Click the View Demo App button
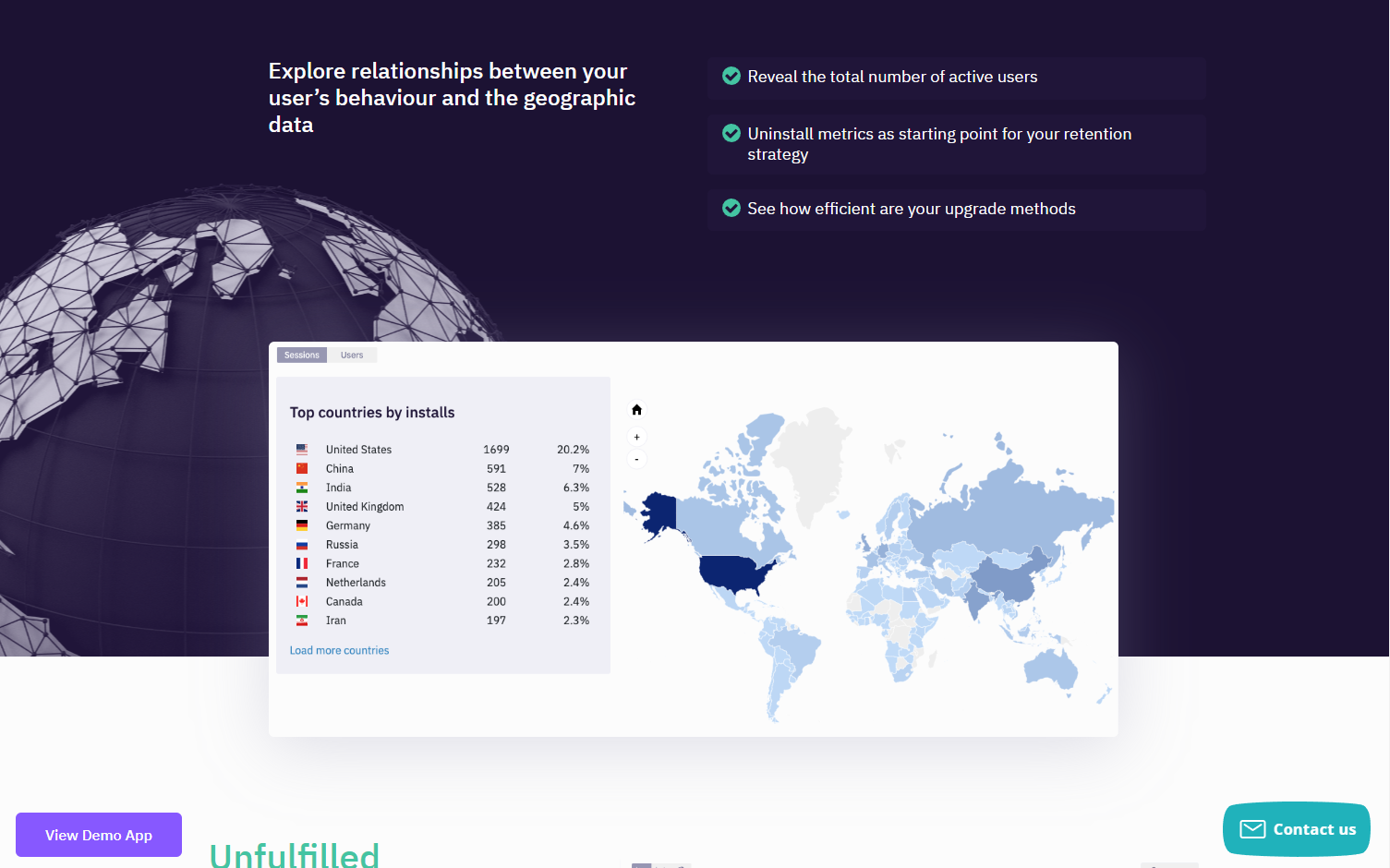Image resolution: width=1390 pixels, height=868 pixels. [x=98, y=834]
